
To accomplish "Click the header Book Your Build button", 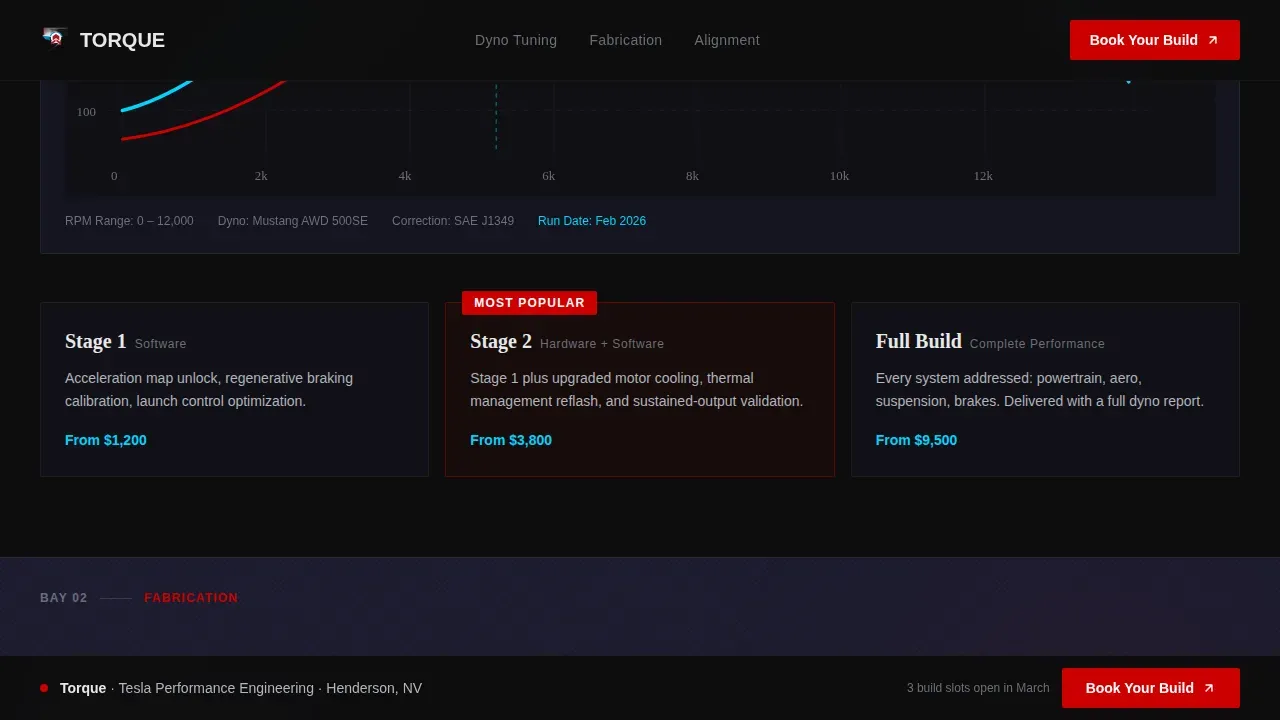I will pos(1155,40).
